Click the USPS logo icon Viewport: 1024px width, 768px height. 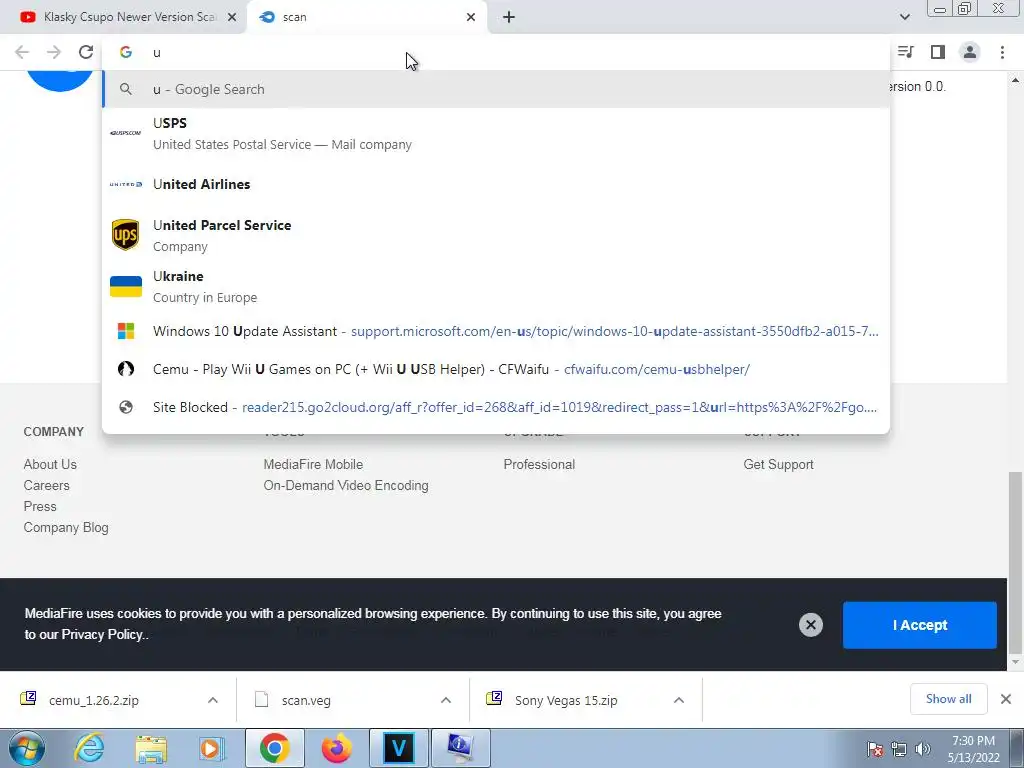coord(126,133)
